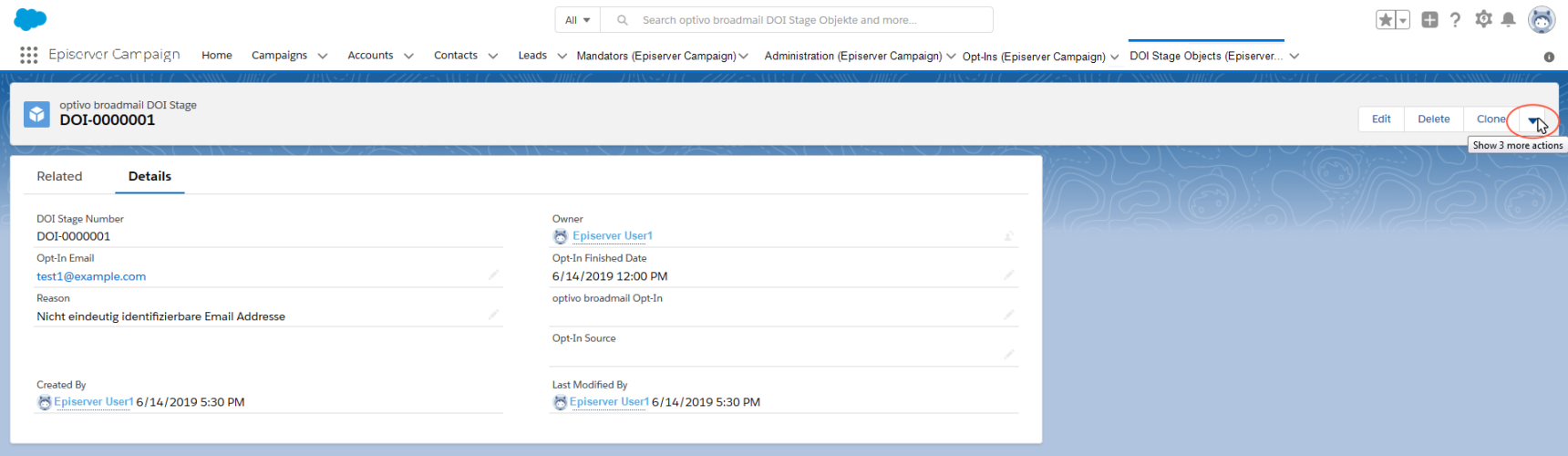Viewport: 1568px width, 456px height.
Task: Open the test1@example.com email link
Action: tap(91, 276)
